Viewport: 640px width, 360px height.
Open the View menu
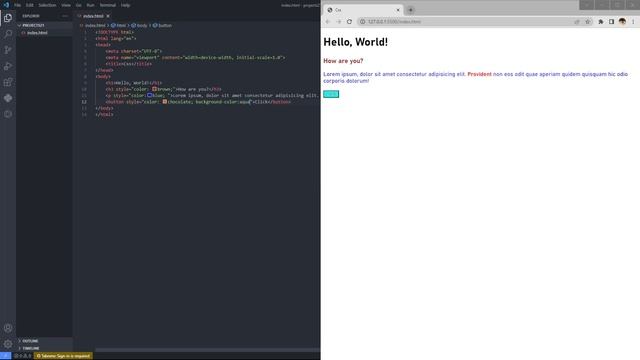pyautogui.click(x=66, y=5)
